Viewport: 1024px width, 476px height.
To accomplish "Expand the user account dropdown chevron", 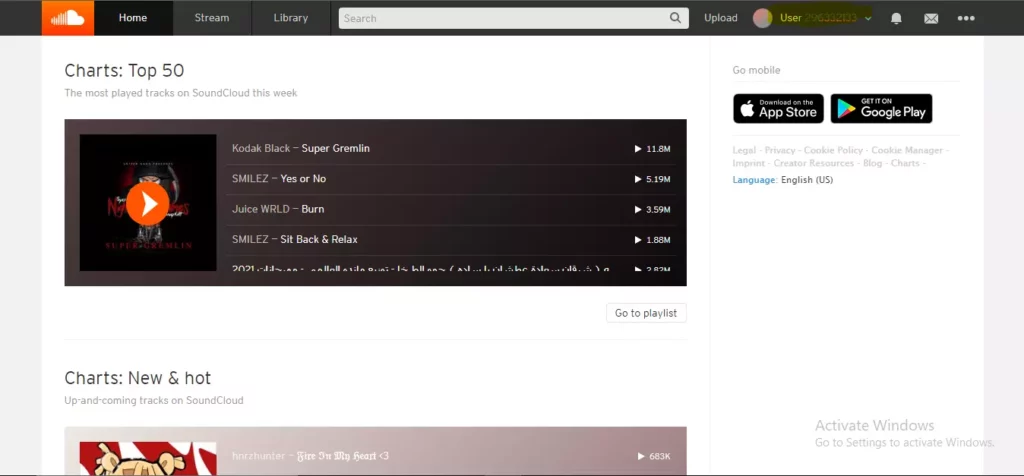I will pyautogui.click(x=868, y=18).
